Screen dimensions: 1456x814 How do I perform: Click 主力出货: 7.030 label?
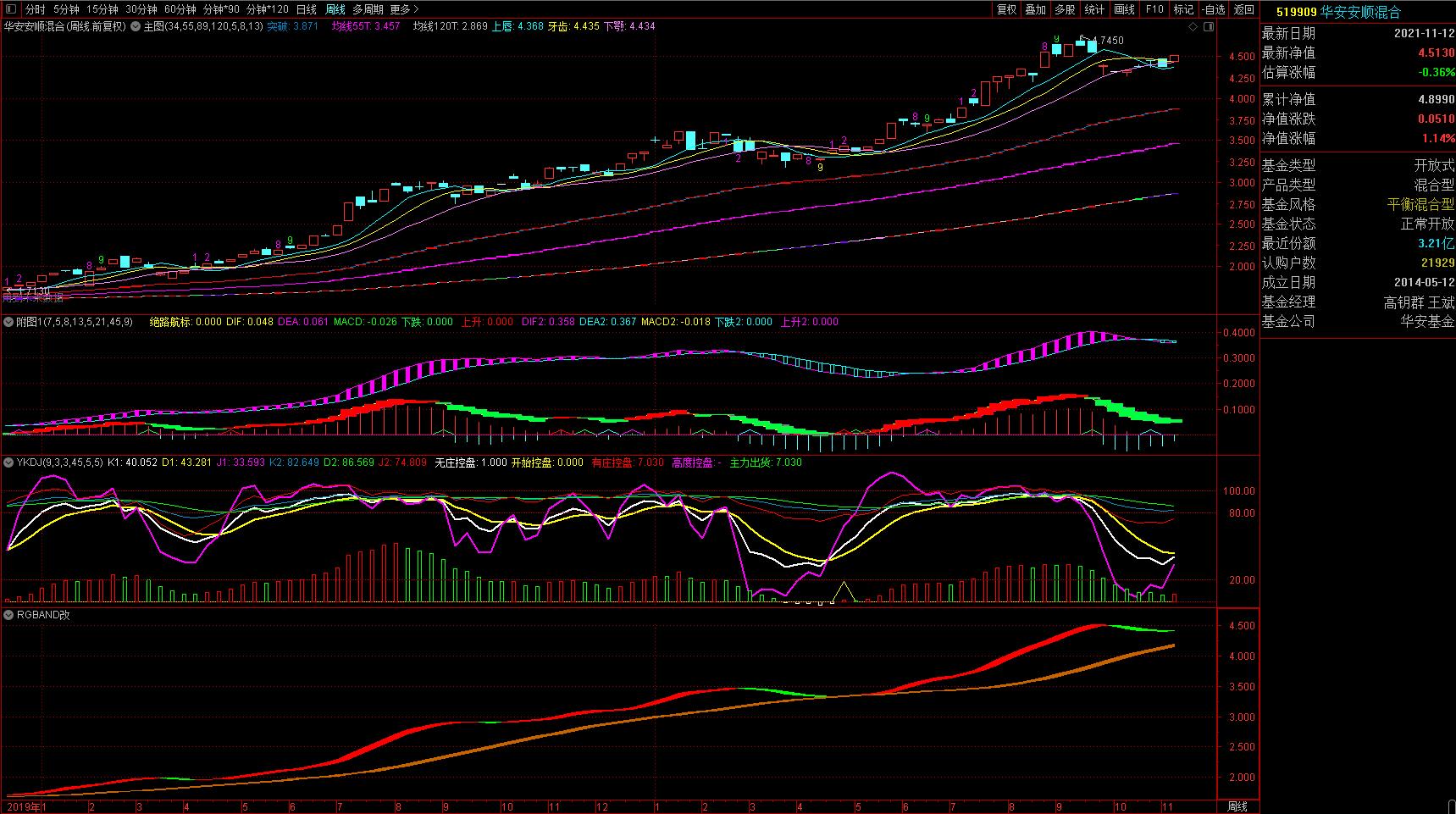tap(765, 462)
